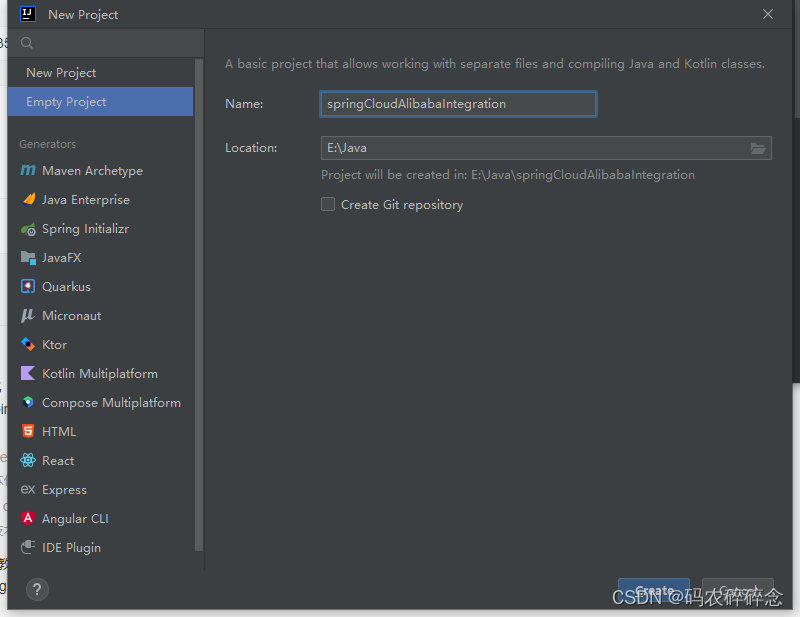Click the Maven Archetype generator icon
The width and height of the screenshot is (800, 617).
[28, 170]
